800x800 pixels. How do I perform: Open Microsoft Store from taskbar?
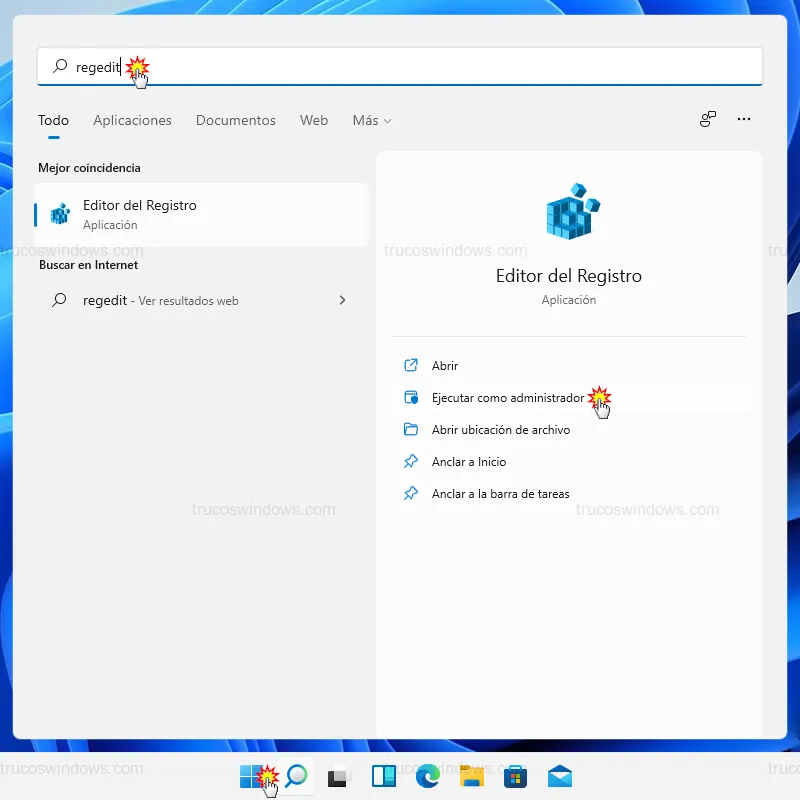[516, 776]
